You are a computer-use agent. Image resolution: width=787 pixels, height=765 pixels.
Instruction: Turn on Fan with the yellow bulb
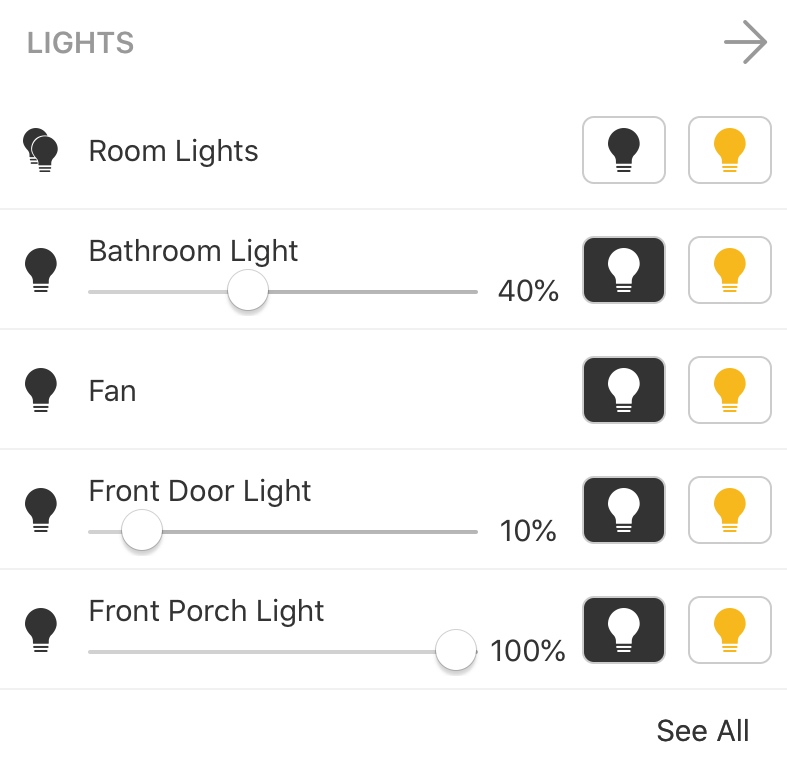click(729, 390)
